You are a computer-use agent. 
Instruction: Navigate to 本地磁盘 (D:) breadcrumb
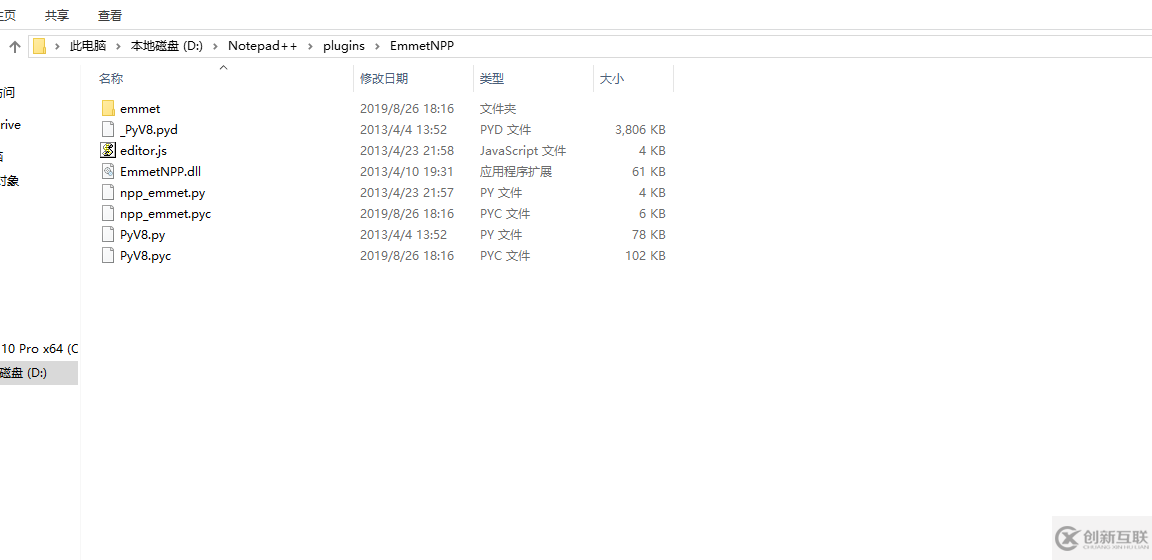click(x=167, y=46)
